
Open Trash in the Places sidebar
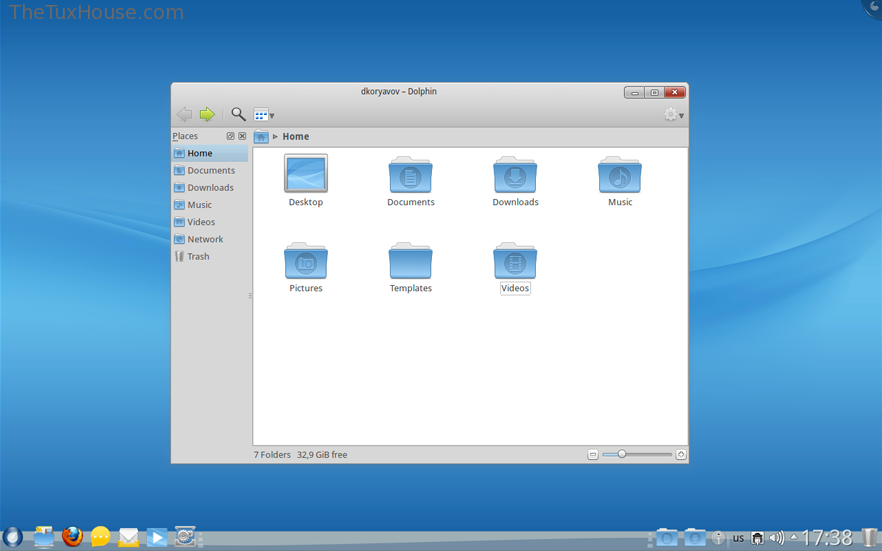pos(198,257)
